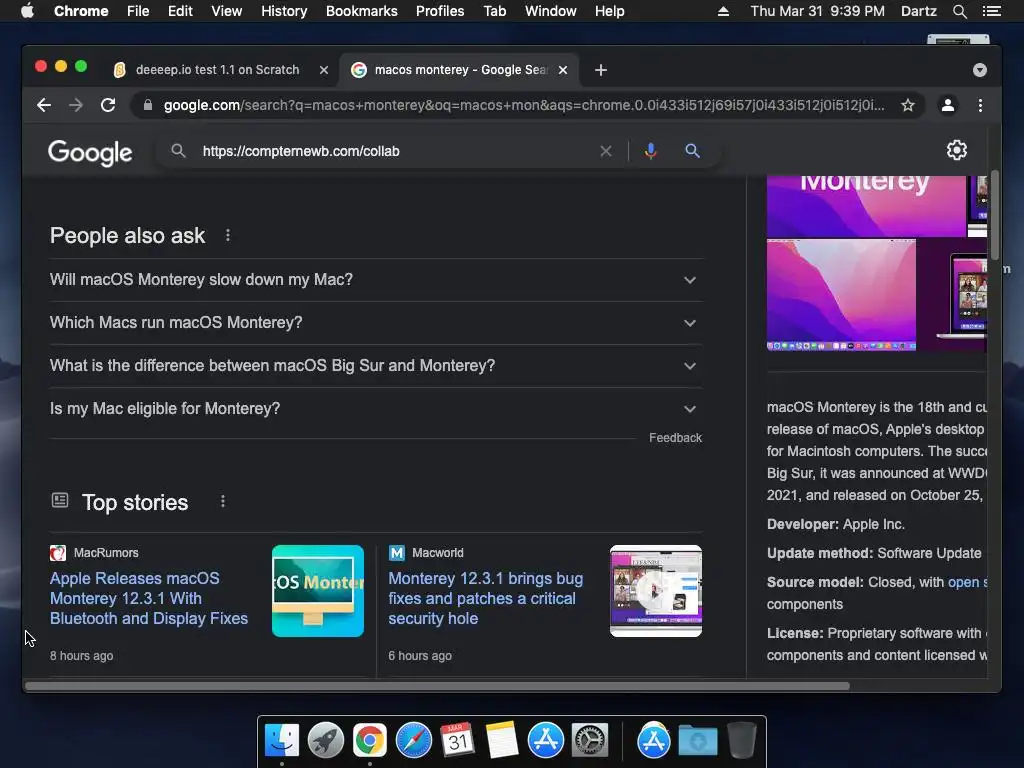Open Calendar from the Dock

457,741
